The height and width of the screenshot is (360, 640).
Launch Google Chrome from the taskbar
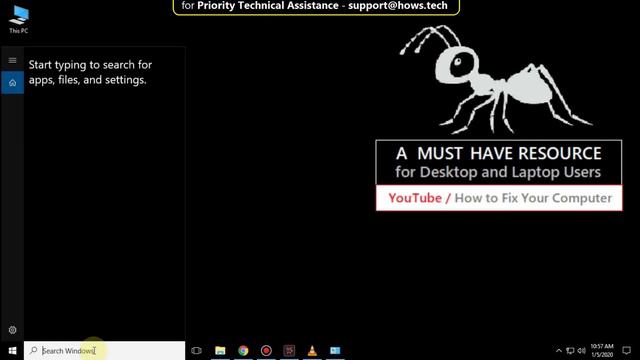(243, 351)
